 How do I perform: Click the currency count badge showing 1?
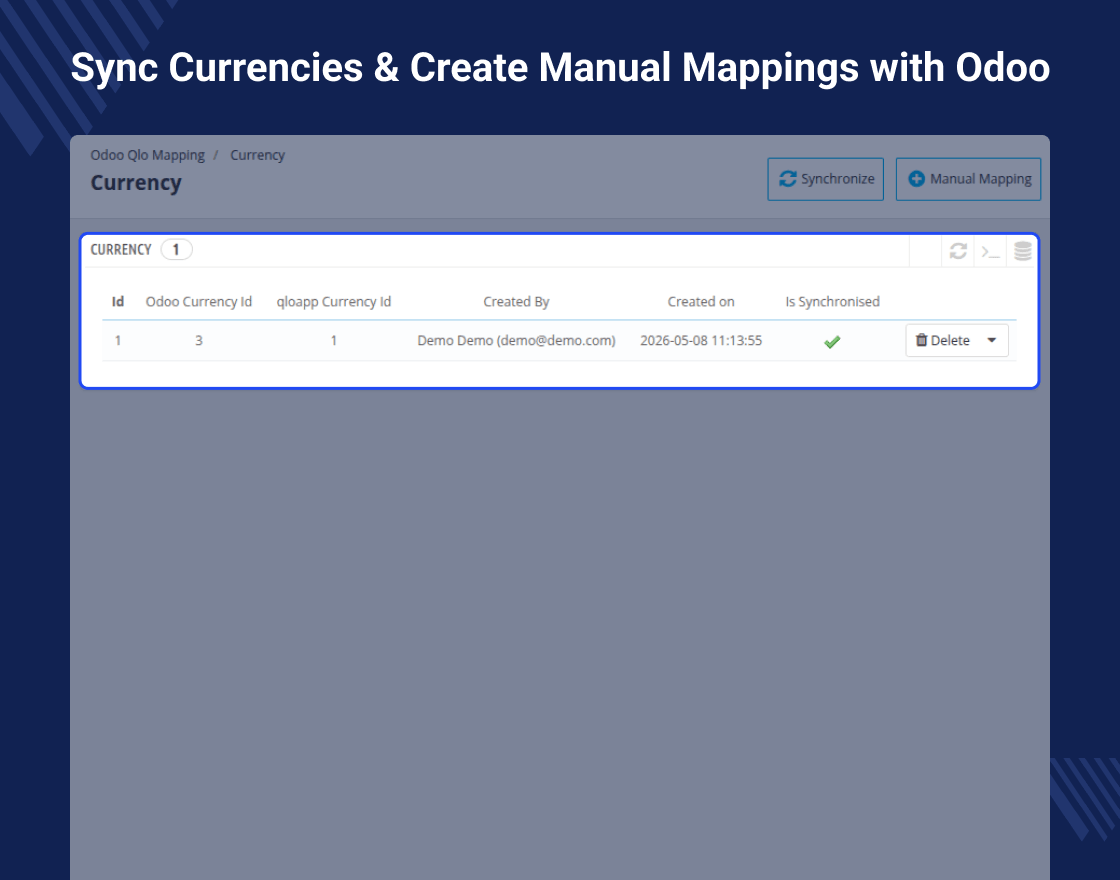pos(176,249)
